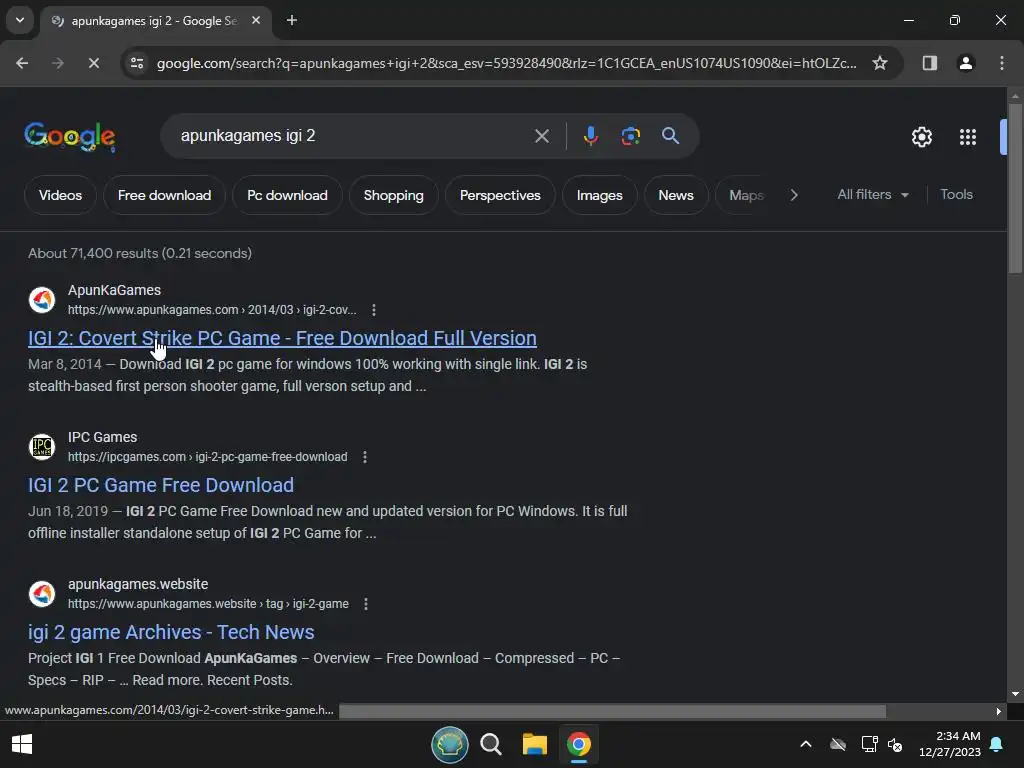Screen dimensions: 1024x768
Task: Show more filter chips with the arrow
Action: coord(793,195)
